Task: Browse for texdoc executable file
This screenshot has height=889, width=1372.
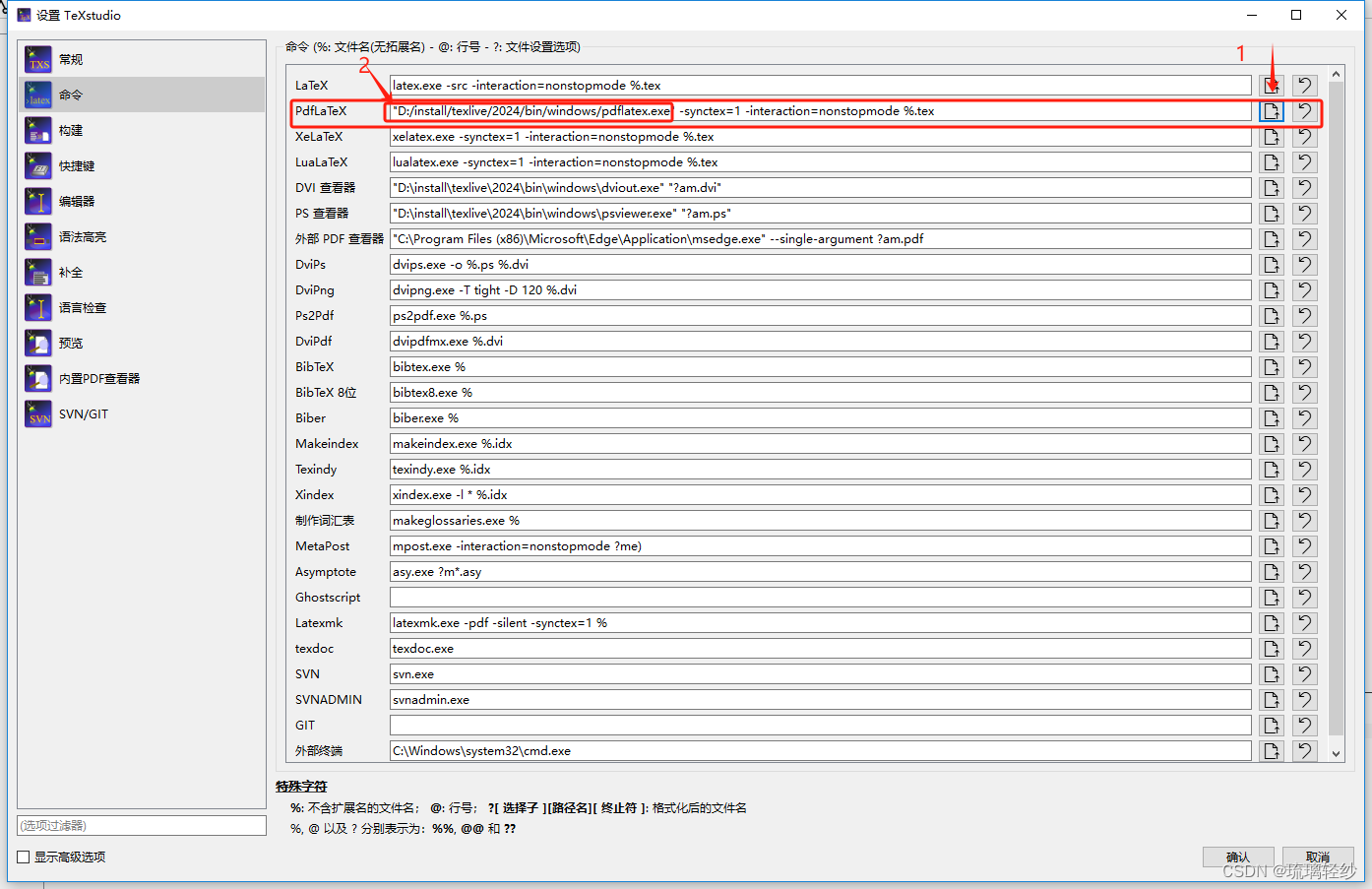Action: (1272, 649)
